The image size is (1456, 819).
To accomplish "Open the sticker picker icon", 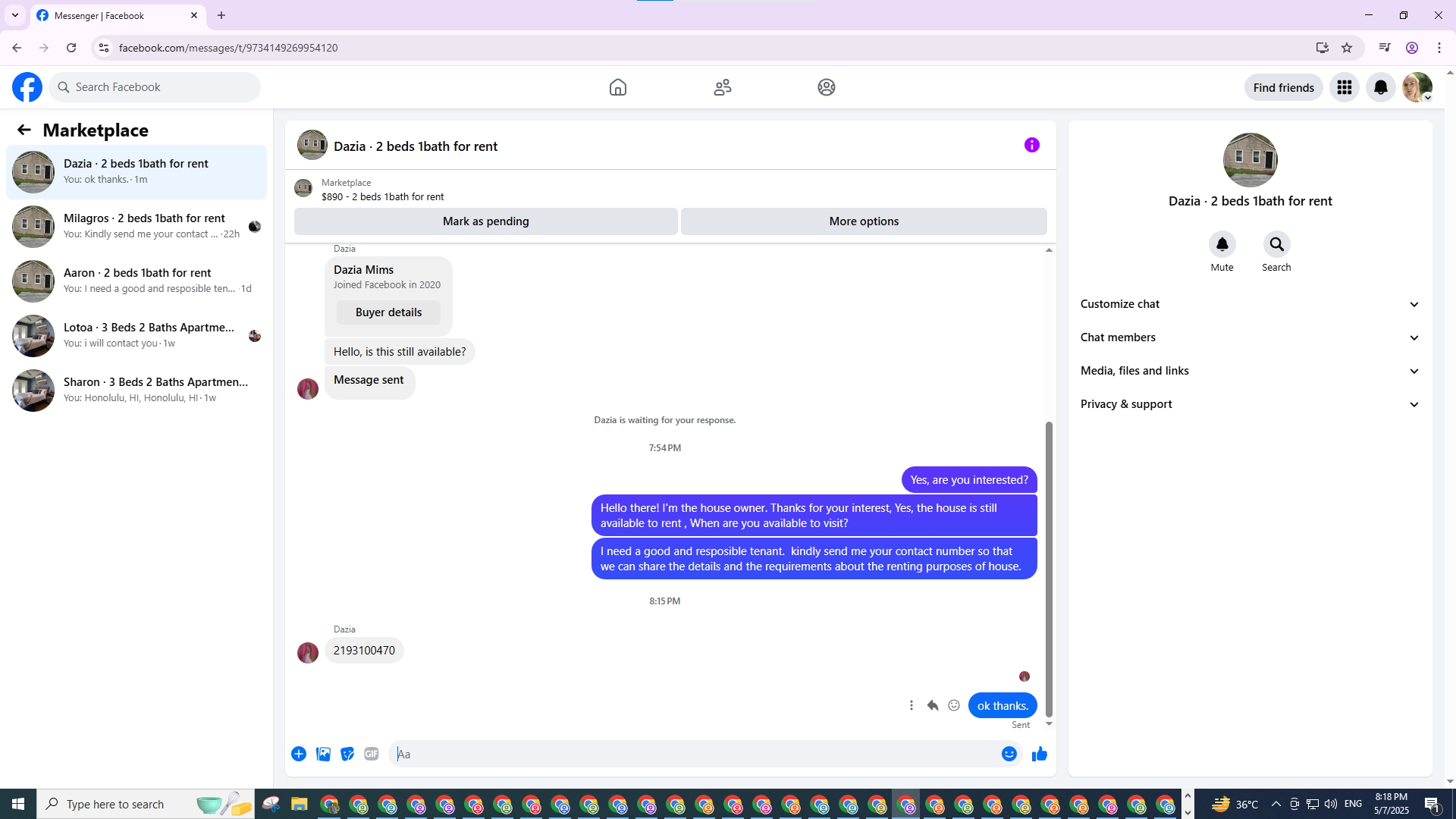I will [347, 754].
